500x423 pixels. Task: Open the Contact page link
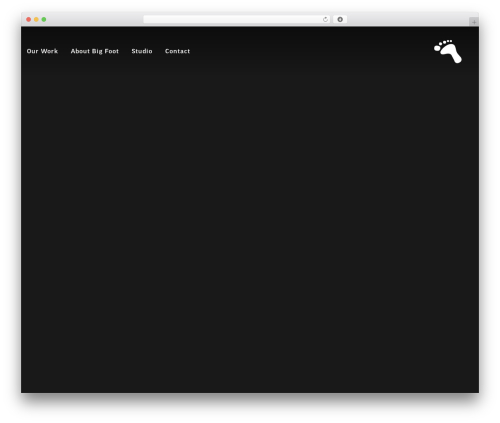pos(177,51)
